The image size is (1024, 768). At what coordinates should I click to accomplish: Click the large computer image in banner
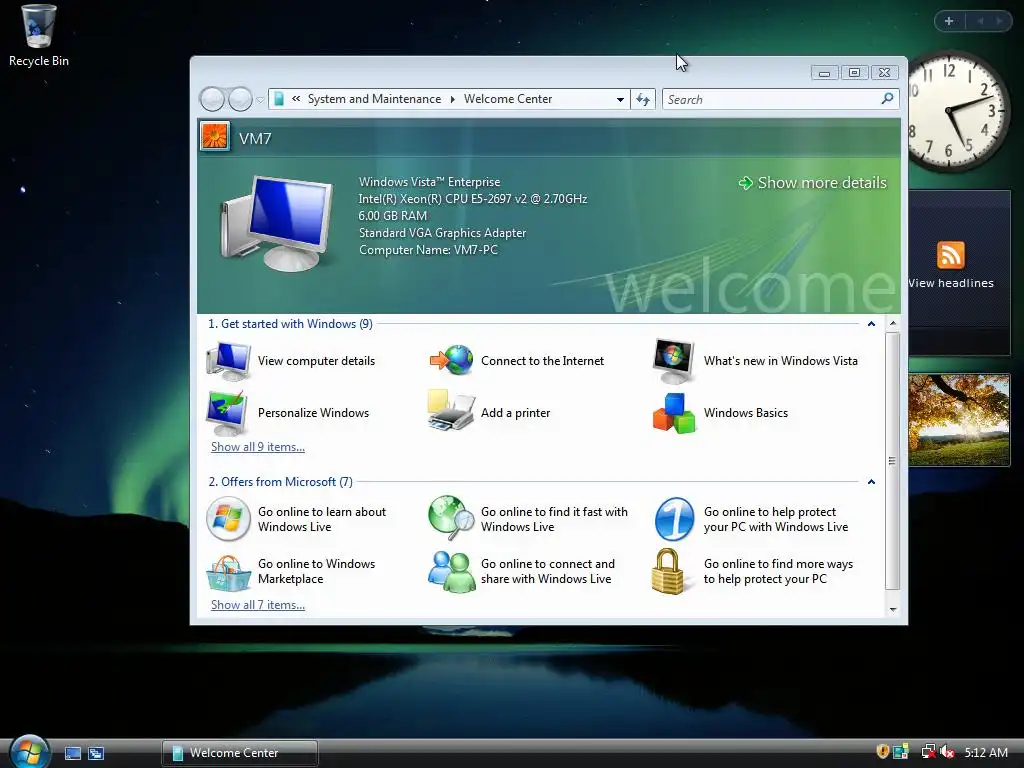(x=277, y=222)
